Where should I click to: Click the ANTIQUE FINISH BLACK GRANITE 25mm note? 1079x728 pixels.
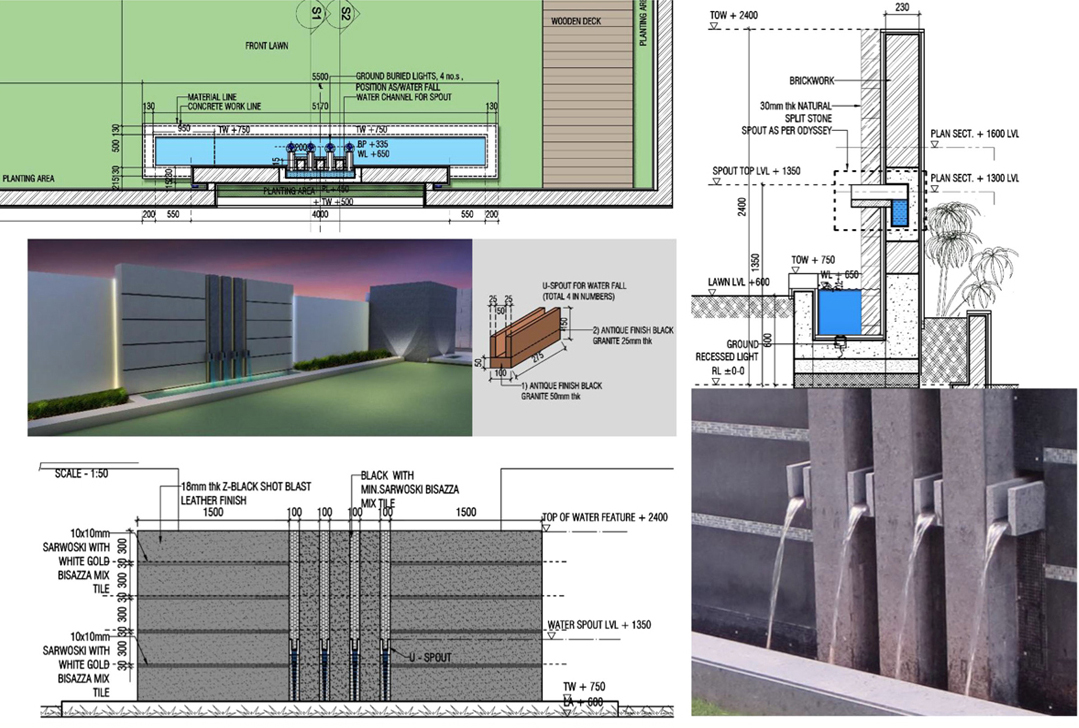point(633,335)
